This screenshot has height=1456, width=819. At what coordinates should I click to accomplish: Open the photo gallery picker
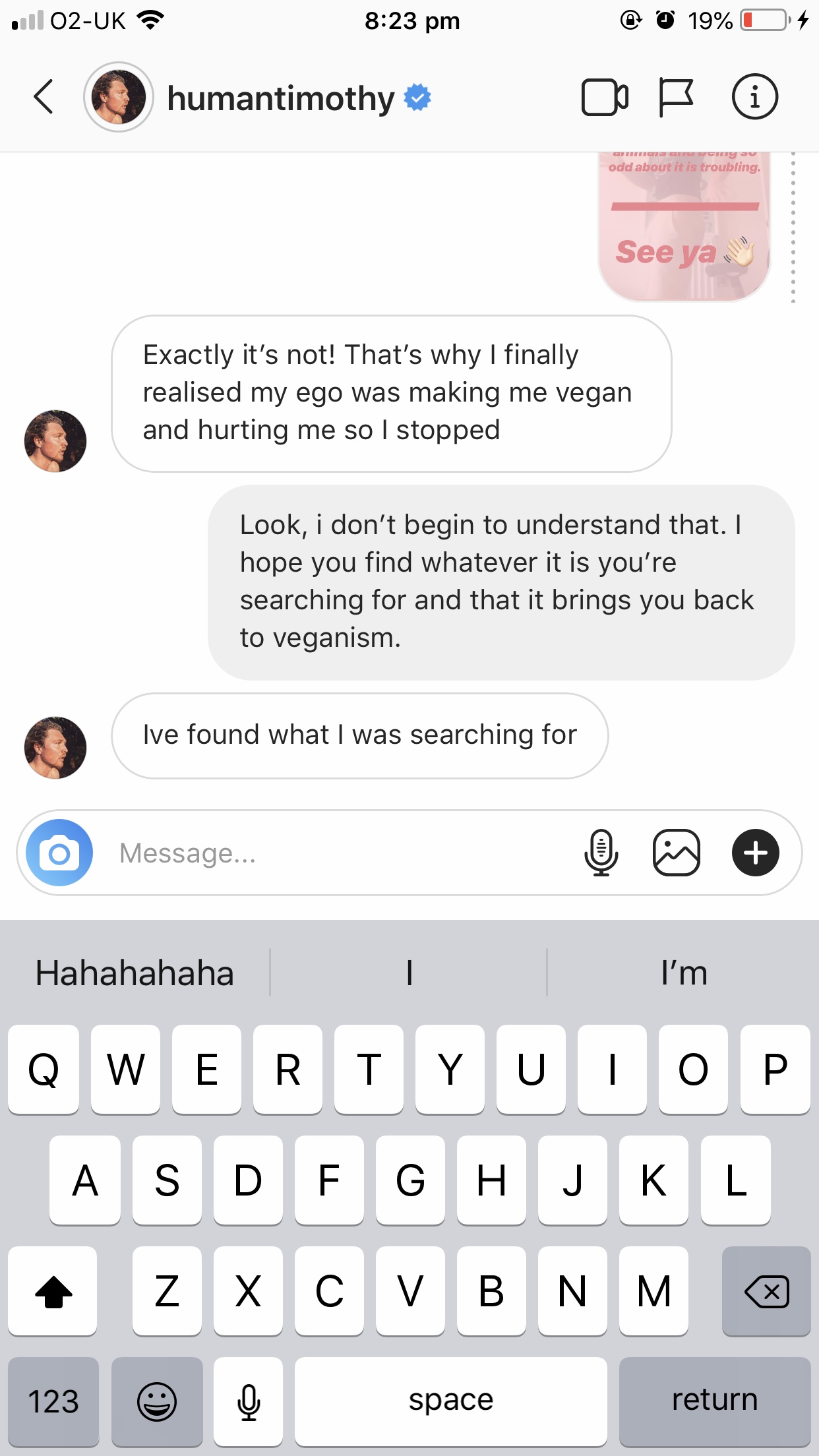pos(676,853)
